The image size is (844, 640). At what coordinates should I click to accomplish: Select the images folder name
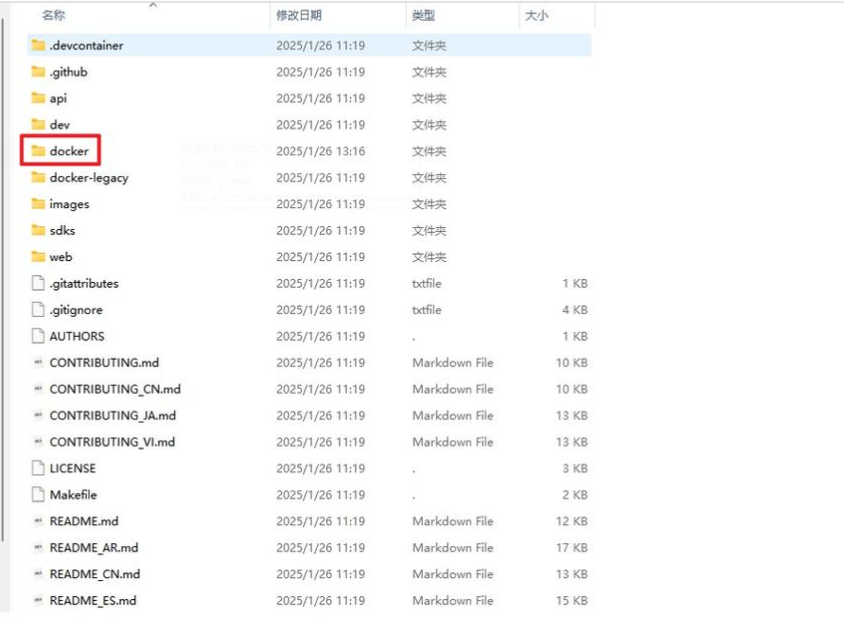pos(69,204)
